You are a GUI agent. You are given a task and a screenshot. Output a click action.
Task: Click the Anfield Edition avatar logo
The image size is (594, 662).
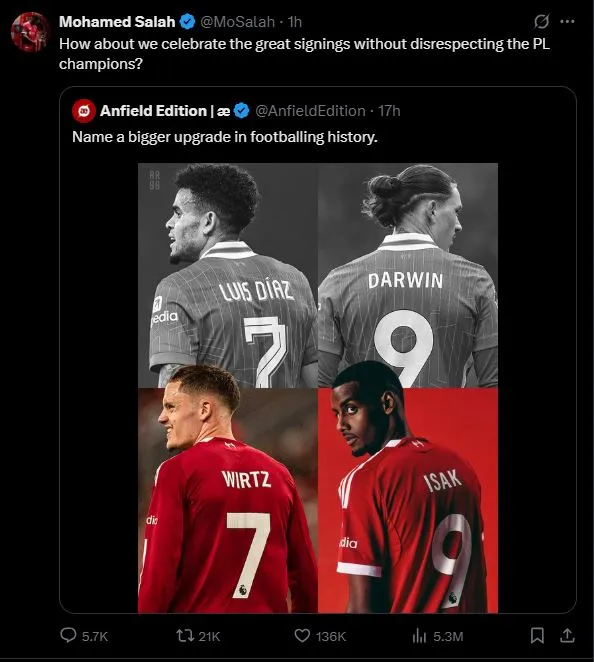point(84,111)
